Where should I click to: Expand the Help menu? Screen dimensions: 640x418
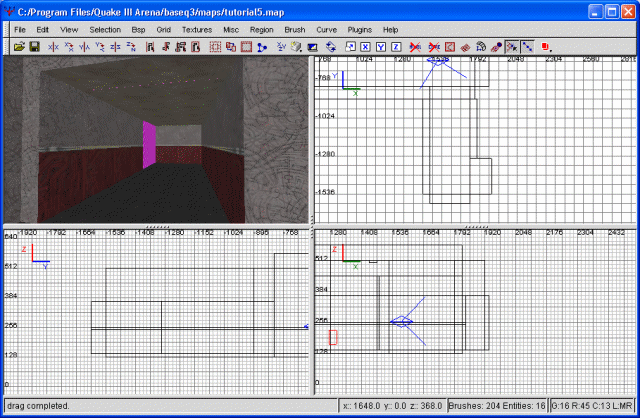click(390, 30)
